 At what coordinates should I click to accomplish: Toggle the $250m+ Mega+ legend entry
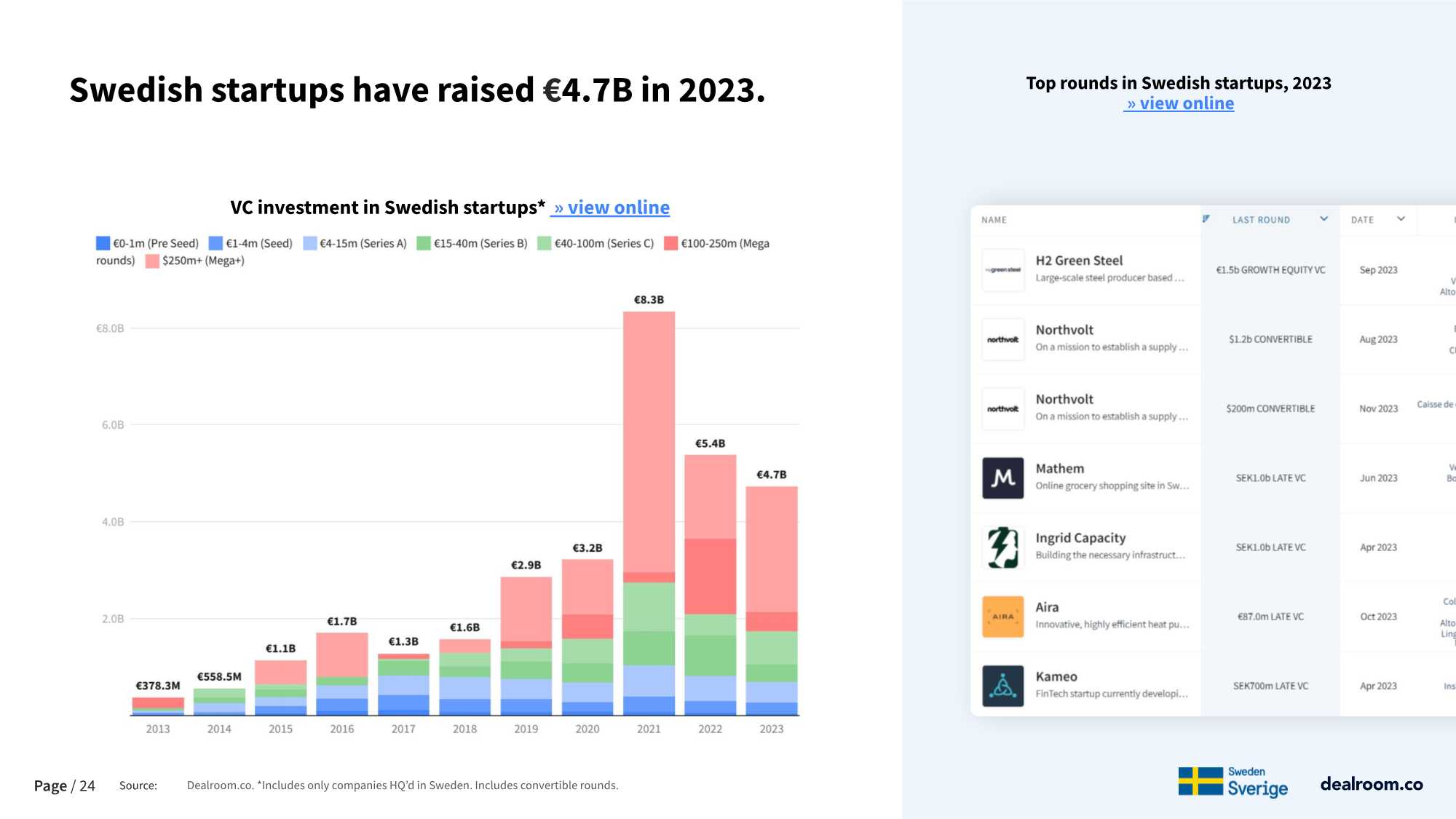195,261
